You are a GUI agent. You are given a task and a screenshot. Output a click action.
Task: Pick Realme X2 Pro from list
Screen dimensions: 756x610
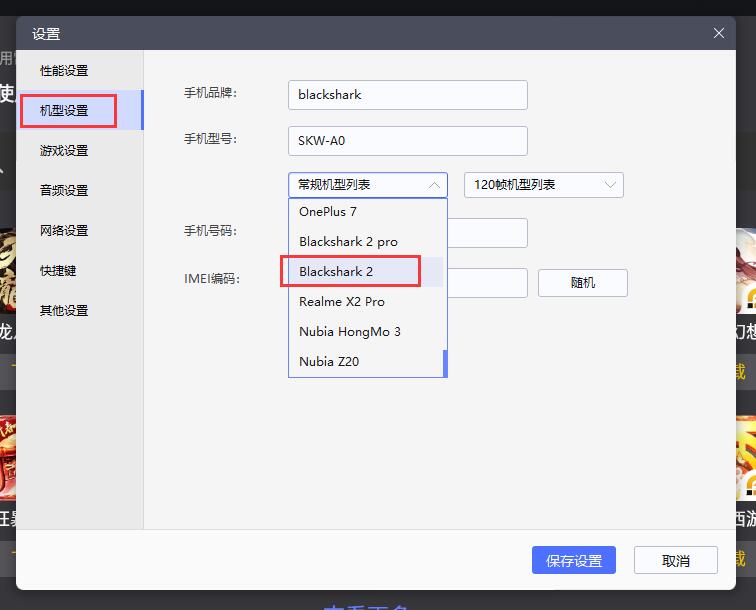click(366, 301)
